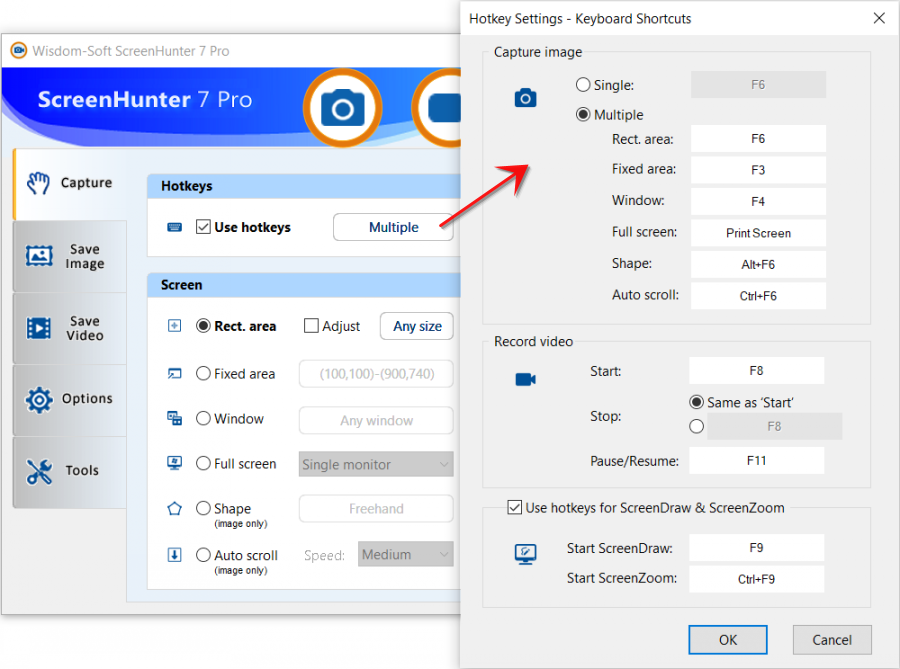Select the Rect. area radio button
The height and width of the screenshot is (669, 900).
tap(203, 326)
